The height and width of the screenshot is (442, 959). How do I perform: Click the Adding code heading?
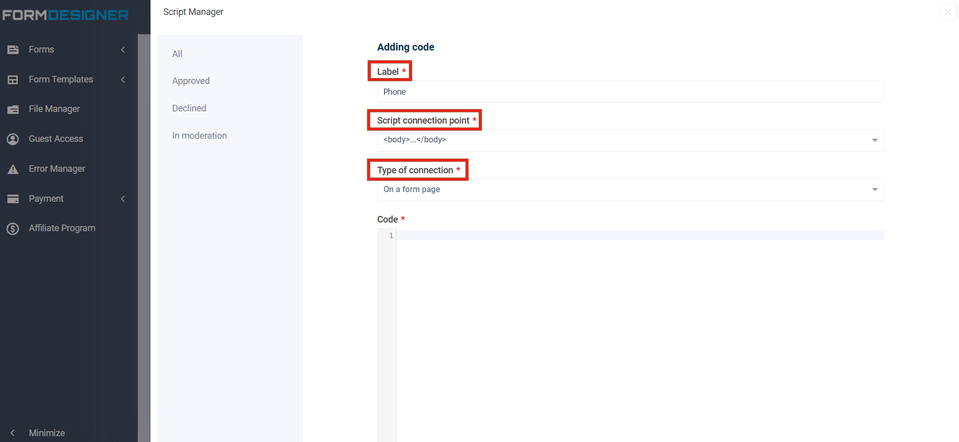tap(405, 47)
